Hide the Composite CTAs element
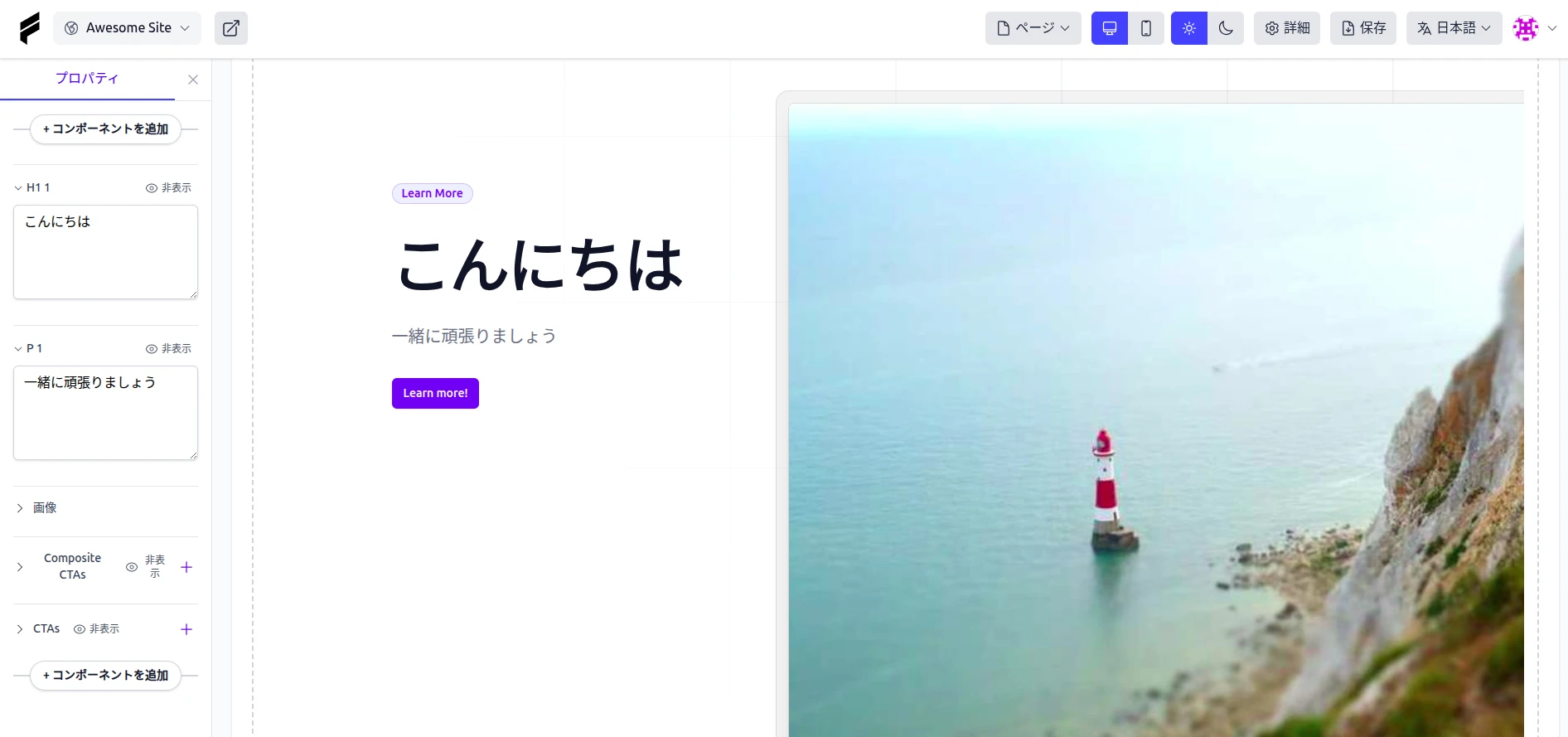Screen dimensions: 1568x737 click(x=146, y=567)
